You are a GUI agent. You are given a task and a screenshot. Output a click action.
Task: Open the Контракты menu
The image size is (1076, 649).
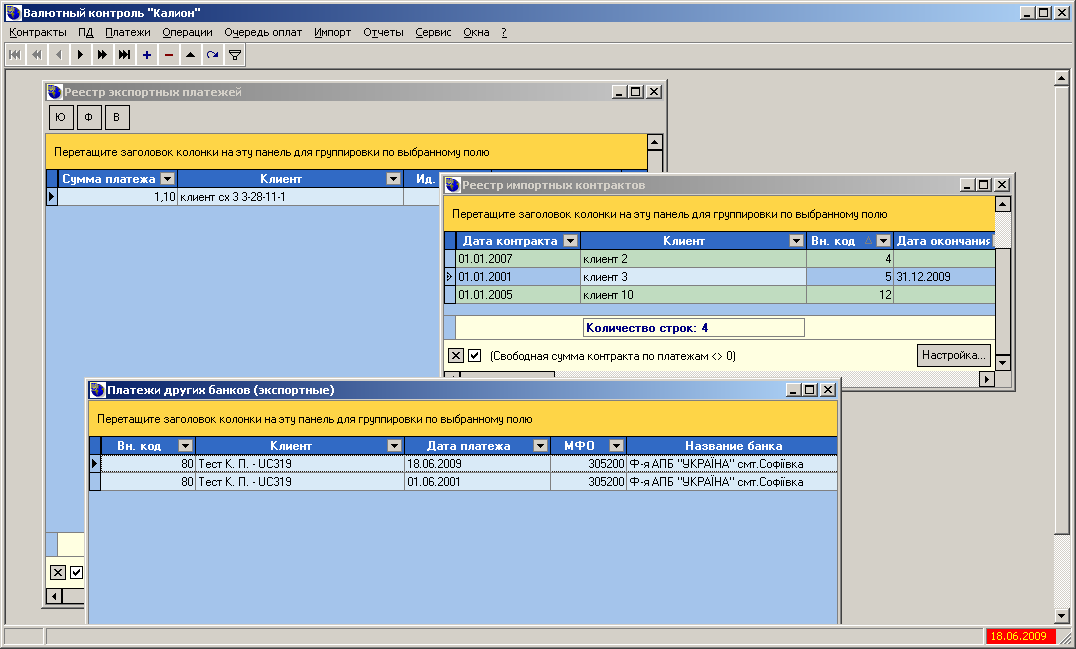point(37,32)
